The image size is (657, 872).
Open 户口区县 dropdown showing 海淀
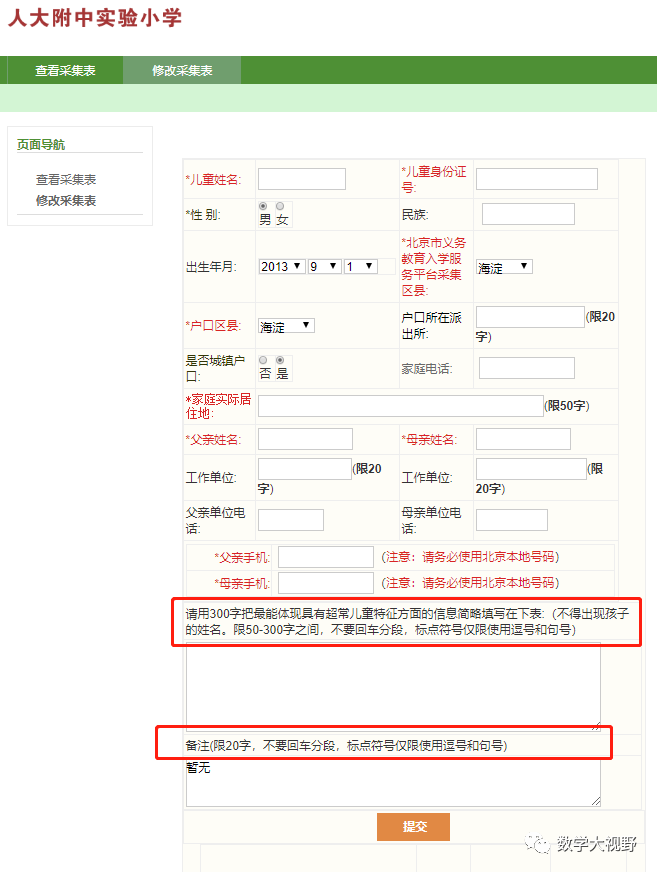click(x=286, y=326)
